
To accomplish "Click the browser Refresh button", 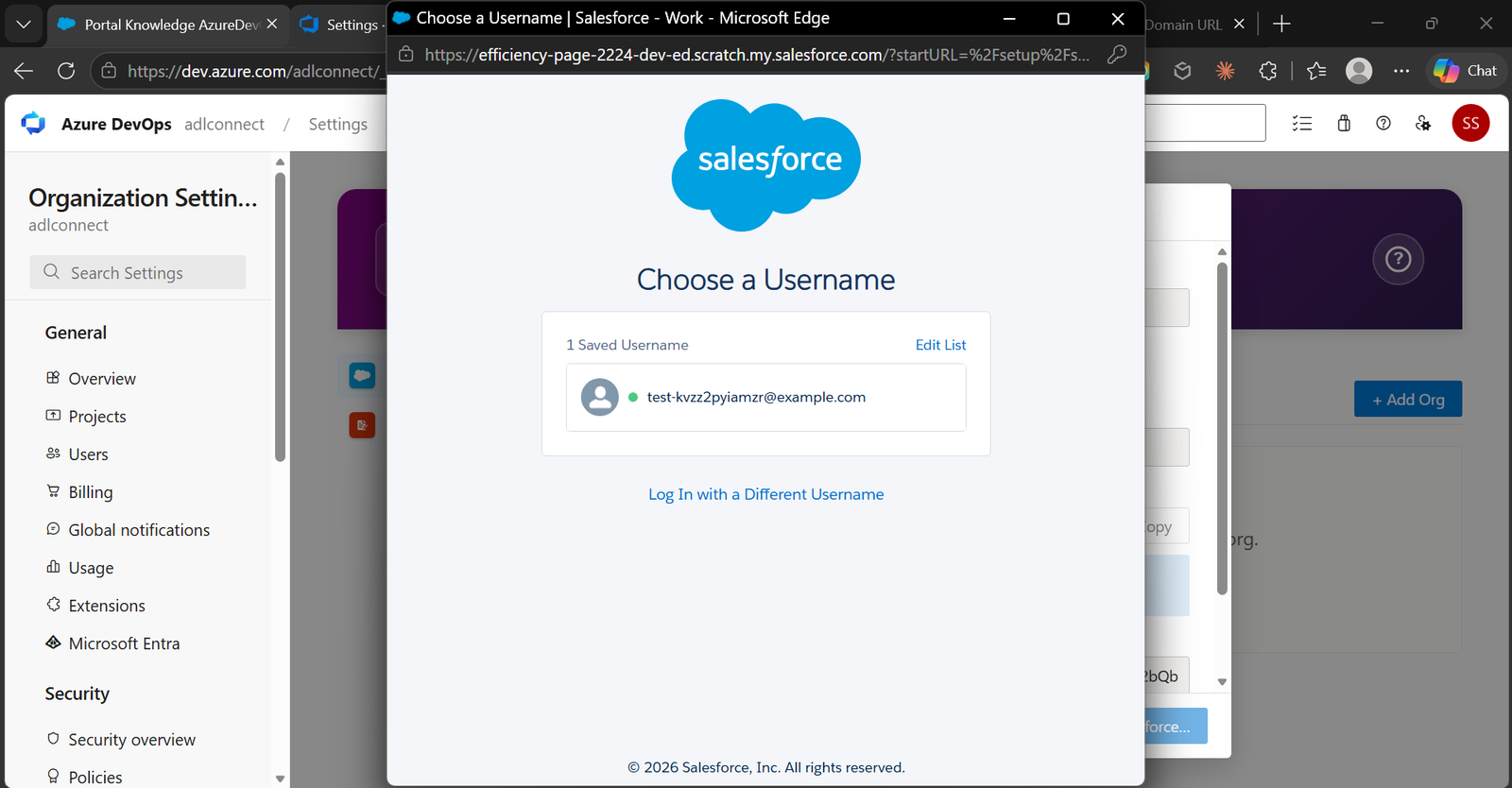I will [66, 71].
